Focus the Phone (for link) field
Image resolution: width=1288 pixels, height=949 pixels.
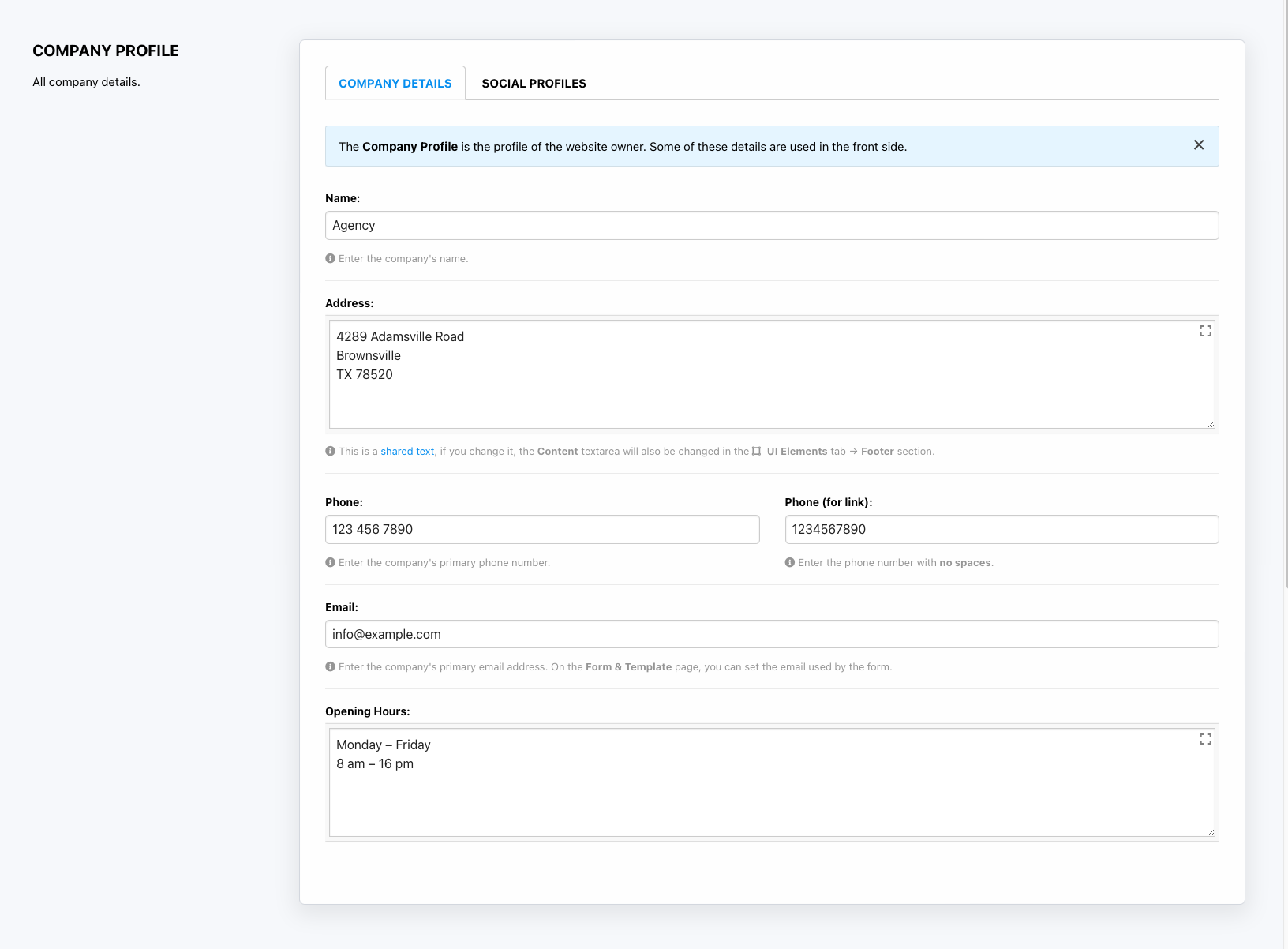pos(1001,530)
